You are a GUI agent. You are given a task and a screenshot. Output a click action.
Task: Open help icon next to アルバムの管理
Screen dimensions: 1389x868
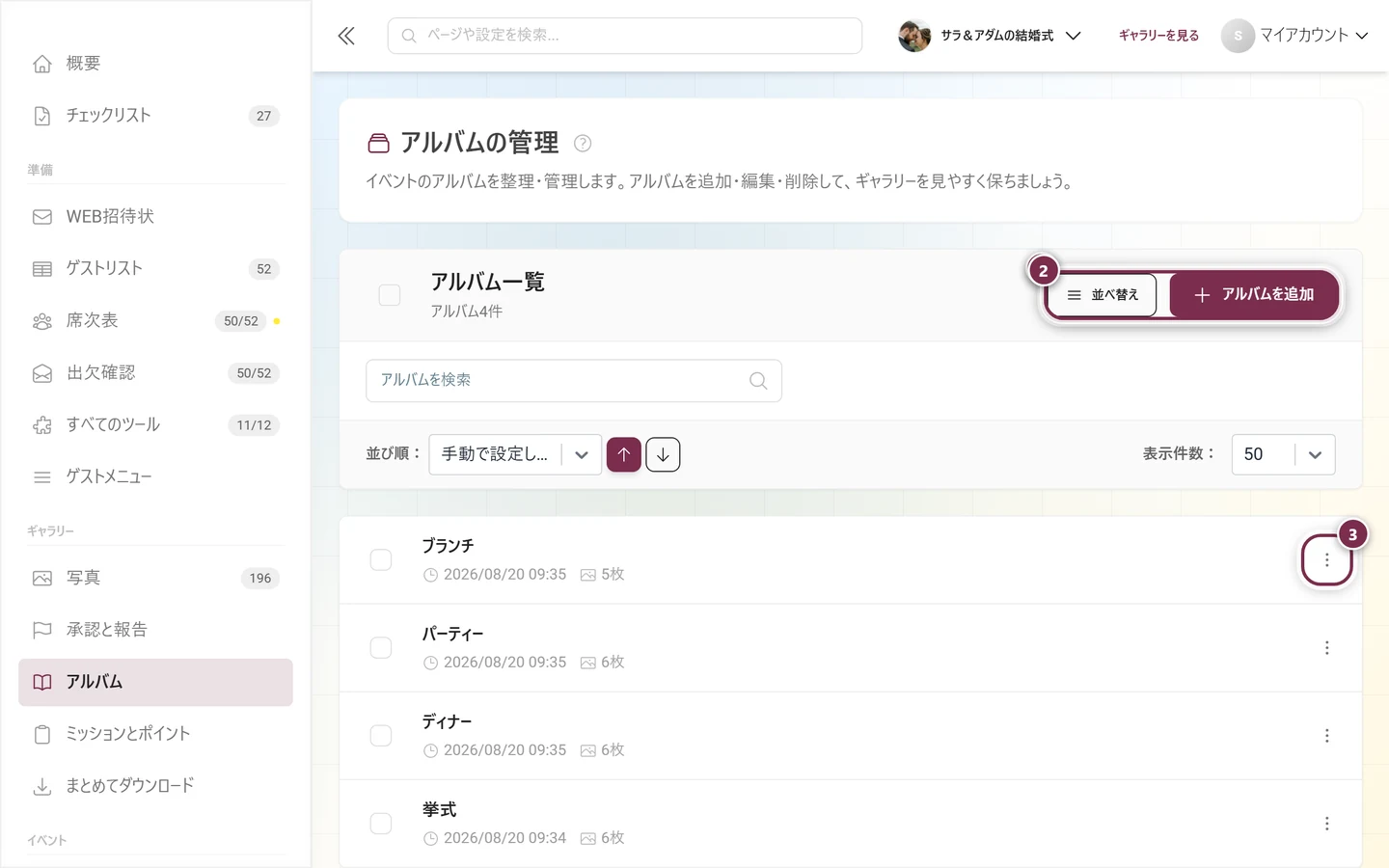[583, 144]
